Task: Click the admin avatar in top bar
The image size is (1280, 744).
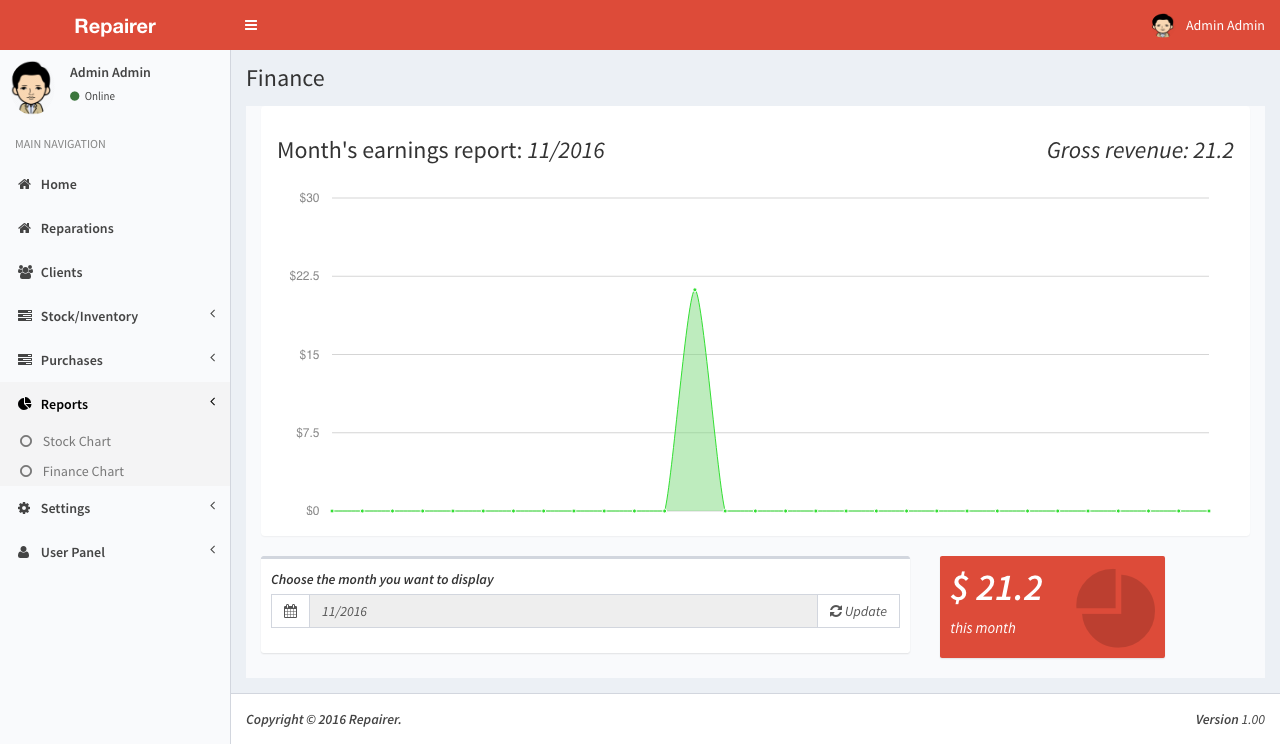Action: 1162,25
